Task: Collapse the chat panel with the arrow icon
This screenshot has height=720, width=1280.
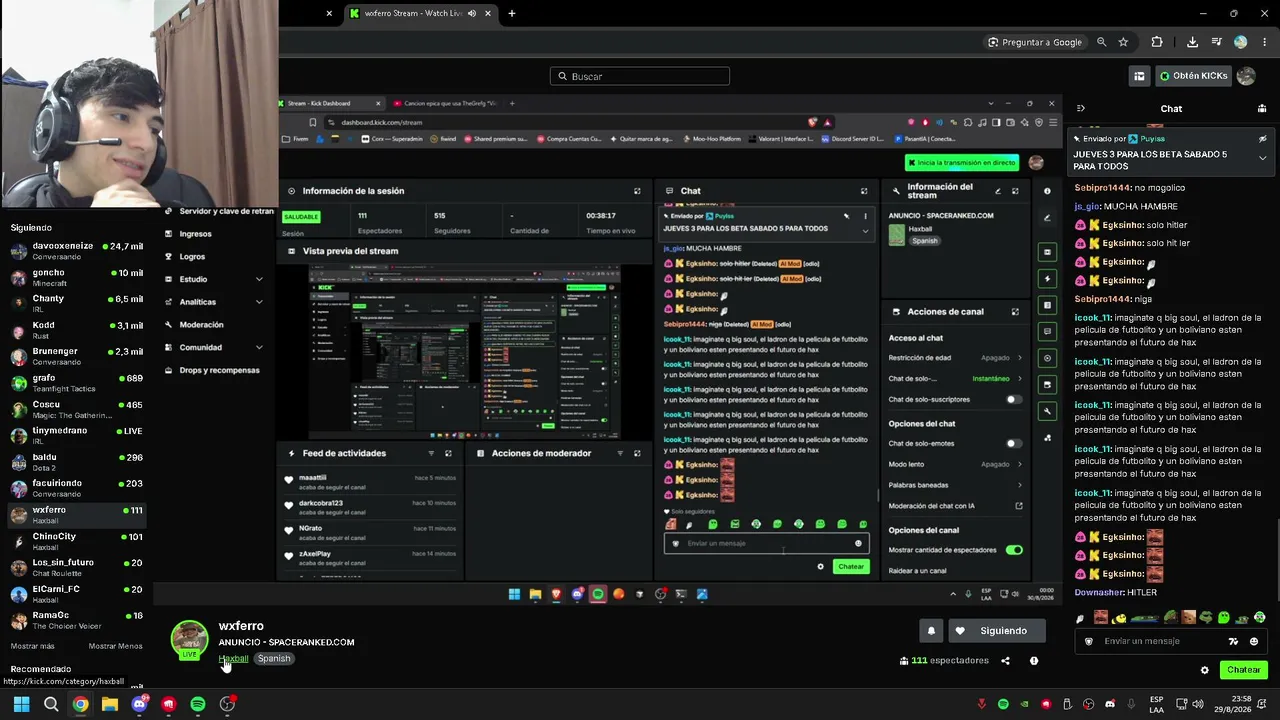Action: pyautogui.click(x=1080, y=109)
